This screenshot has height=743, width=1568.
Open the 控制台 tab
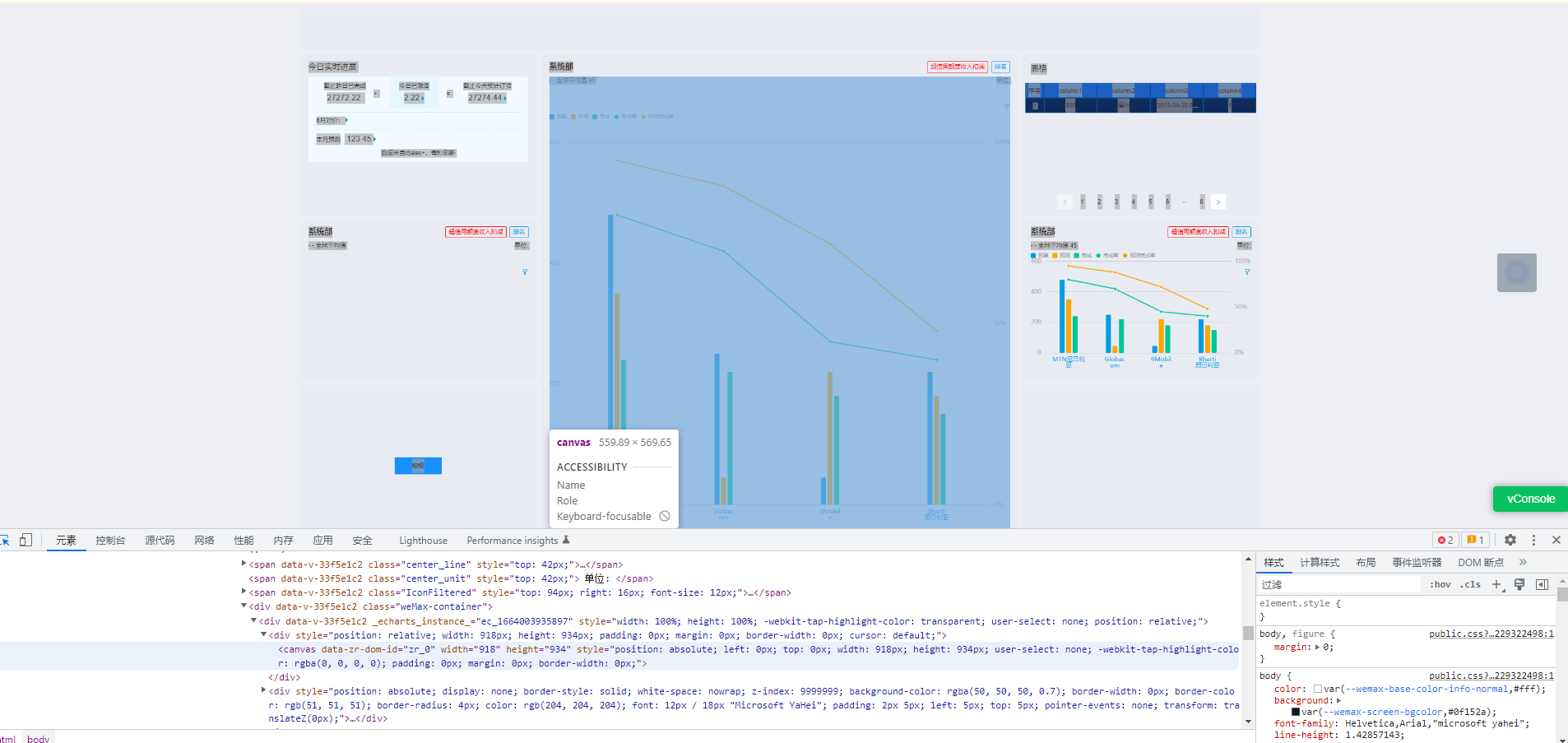(x=110, y=540)
